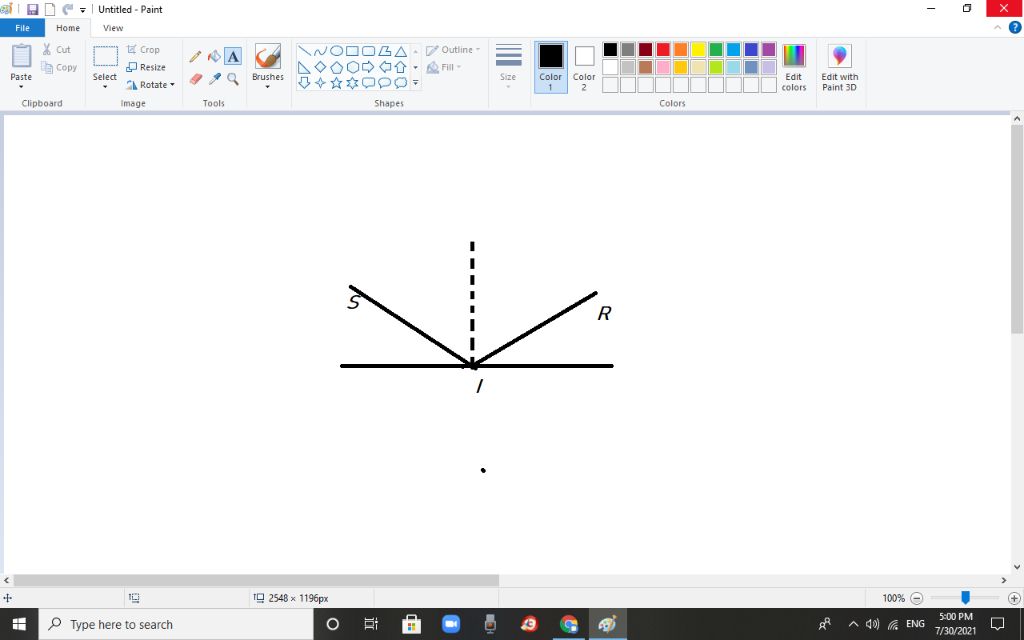Screen dimensions: 1024x640
Task: Select Color 2 background box
Action: click(584, 67)
